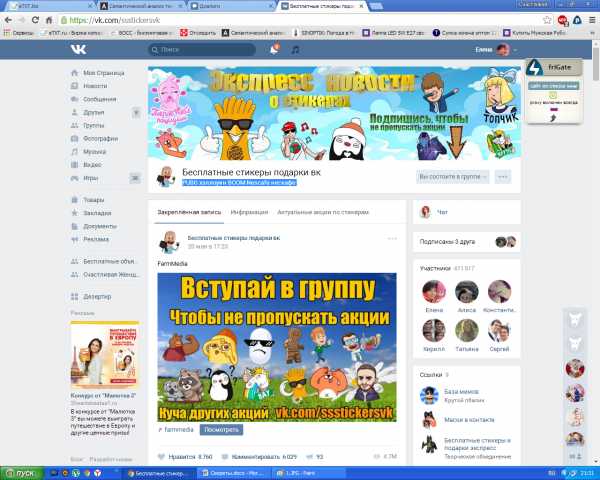The height and width of the screenshot is (480, 600).
Task: Like the pinned post with heart icon
Action: pyautogui.click(x=161, y=456)
